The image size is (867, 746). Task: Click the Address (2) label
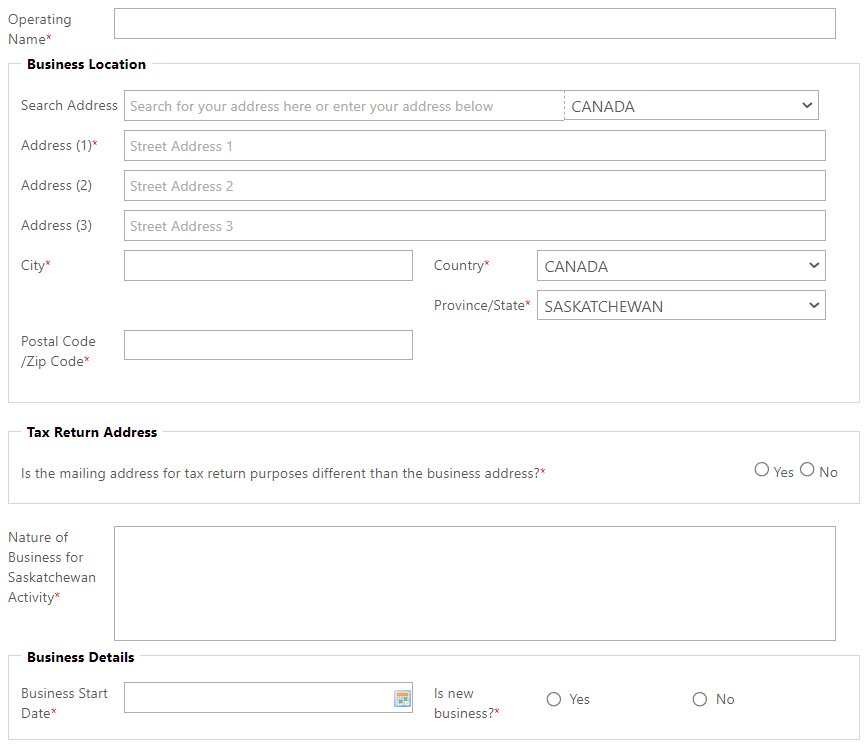coord(56,185)
